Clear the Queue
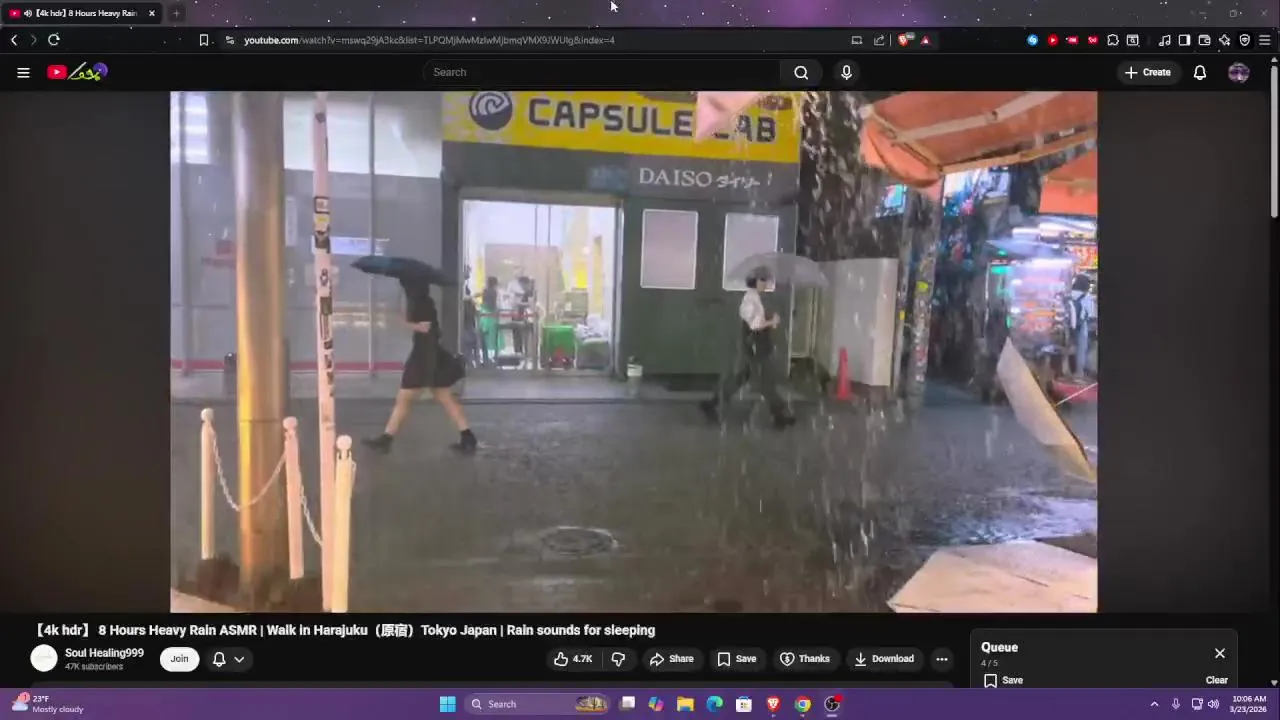The width and height of the screenshot is (1280, 720). point(1216,680)
